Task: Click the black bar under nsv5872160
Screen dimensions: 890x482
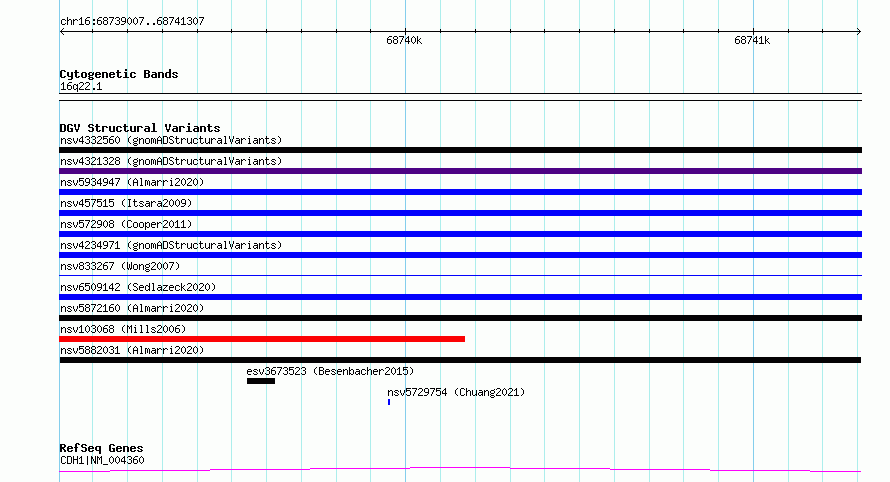Action: pyautogui.click(x=460, y=318)
